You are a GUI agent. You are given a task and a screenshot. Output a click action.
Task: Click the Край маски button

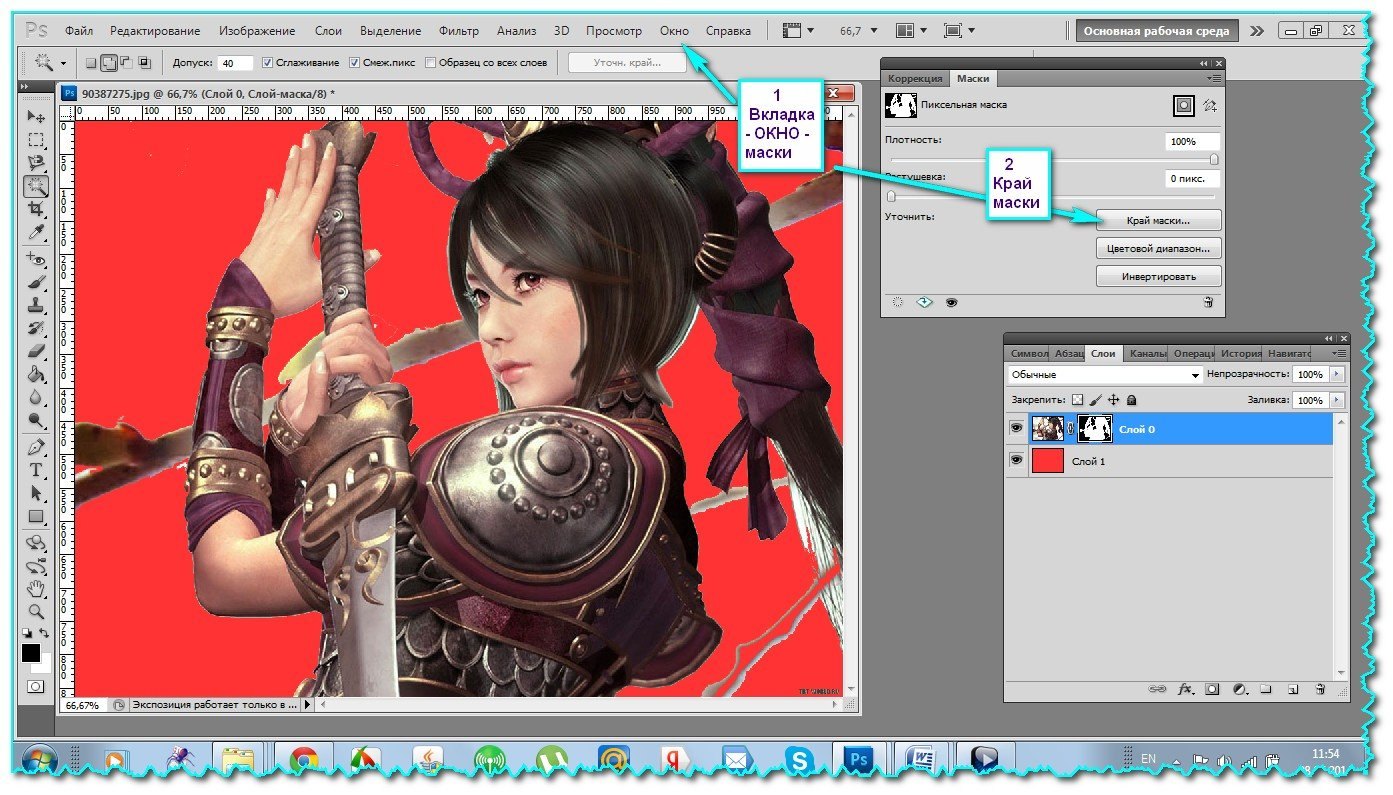[x=1159, y=219]
